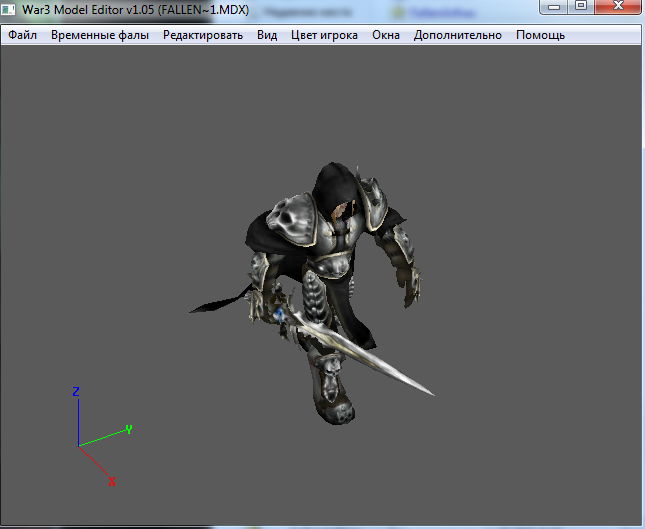Open the Файл menu
Screen dimensions: 645x529
22,35
